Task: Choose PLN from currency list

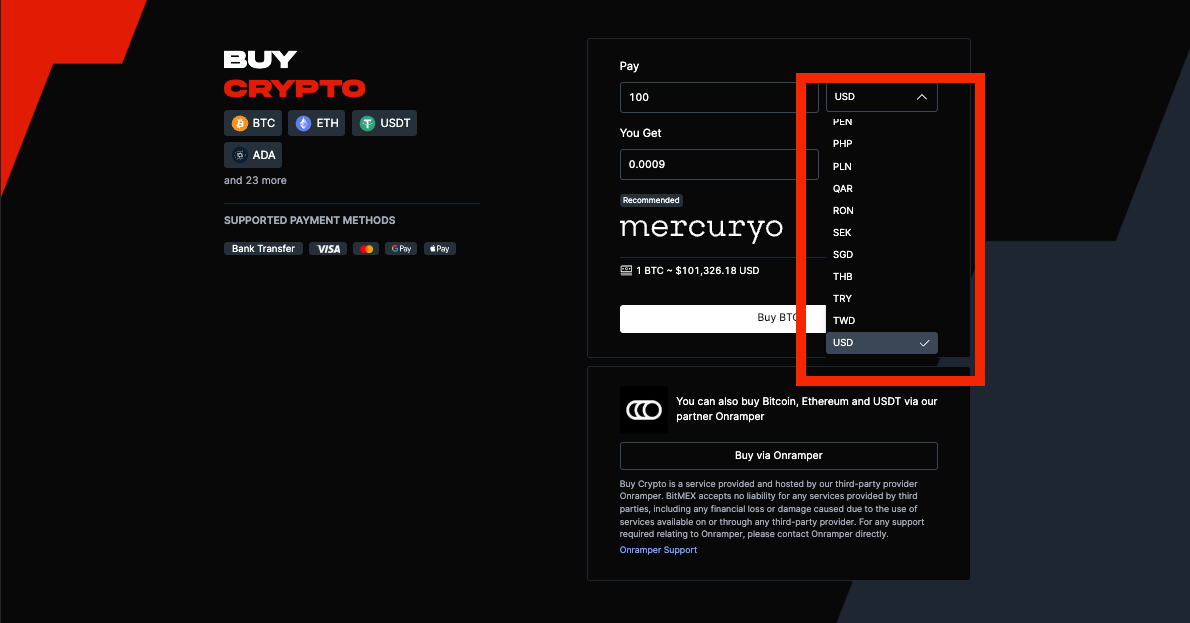Action: [x=881, y=166]
